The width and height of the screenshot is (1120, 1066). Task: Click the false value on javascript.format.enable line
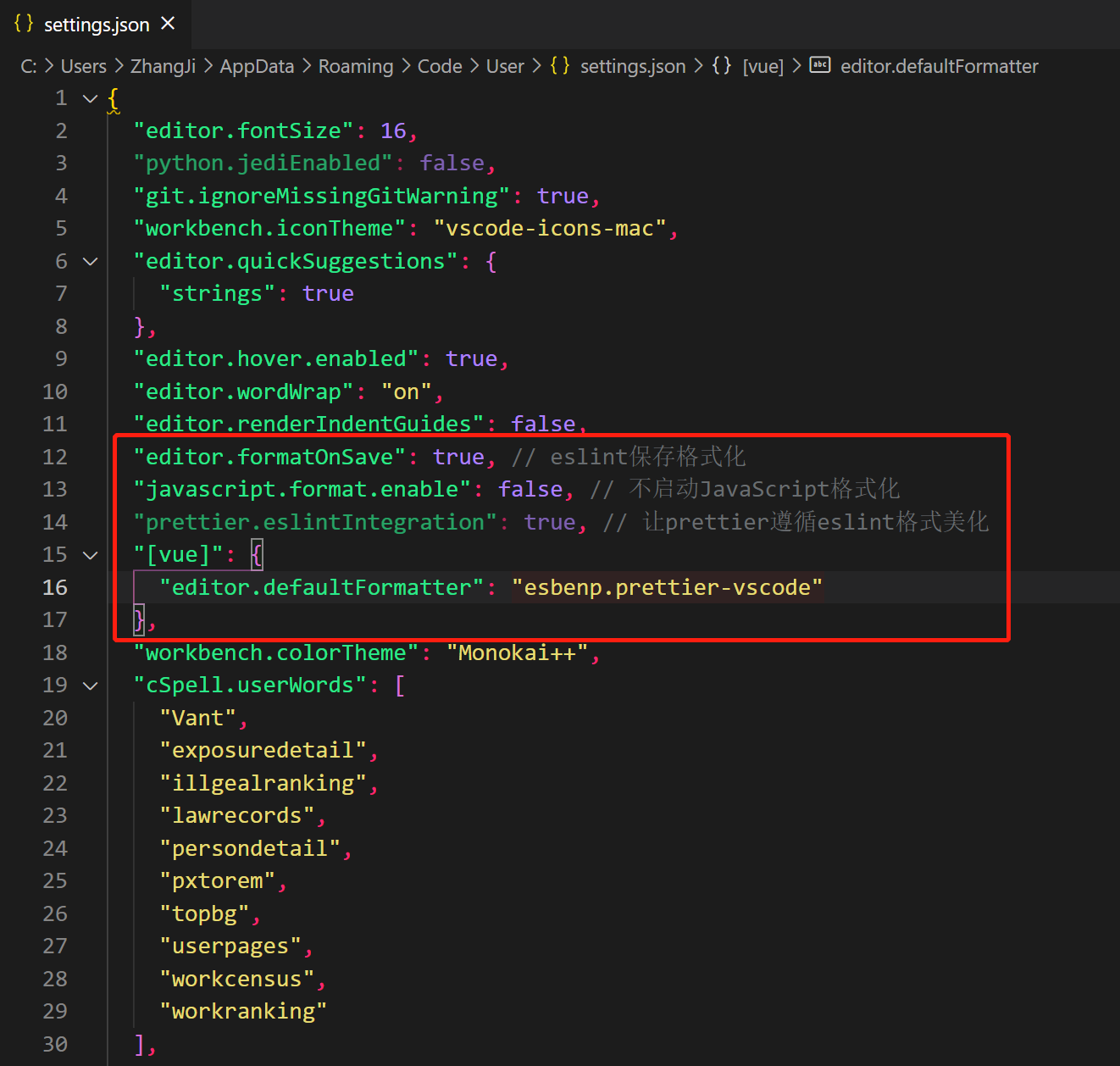click(530, 489)
